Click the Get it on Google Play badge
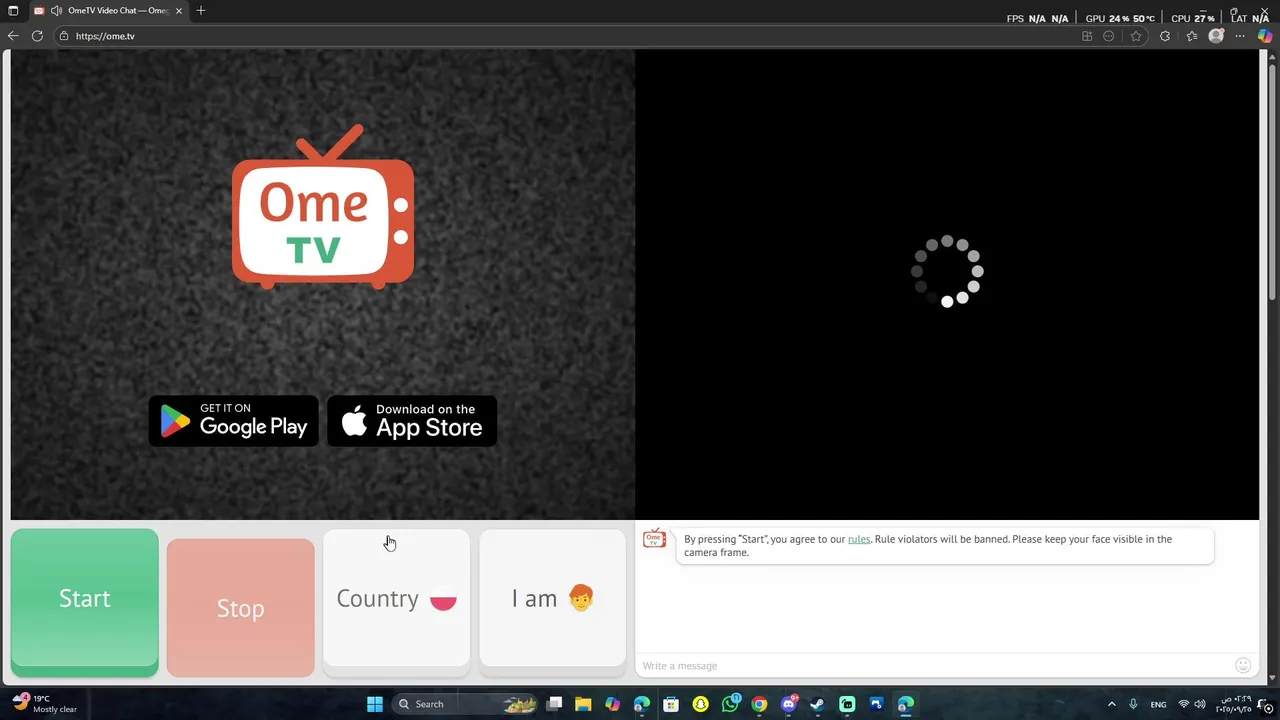The image size is (1280, 720). point(234,421)
